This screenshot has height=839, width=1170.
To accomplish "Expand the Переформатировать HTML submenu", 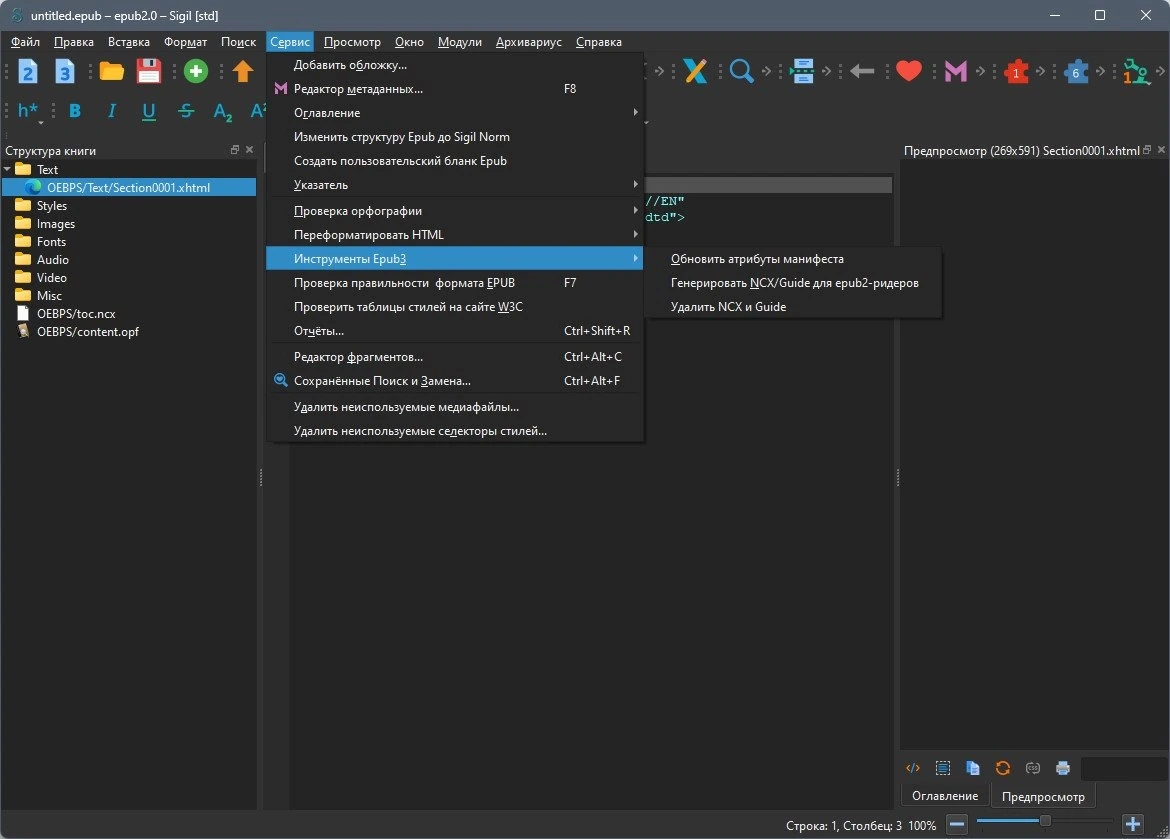I will (455, 234).
